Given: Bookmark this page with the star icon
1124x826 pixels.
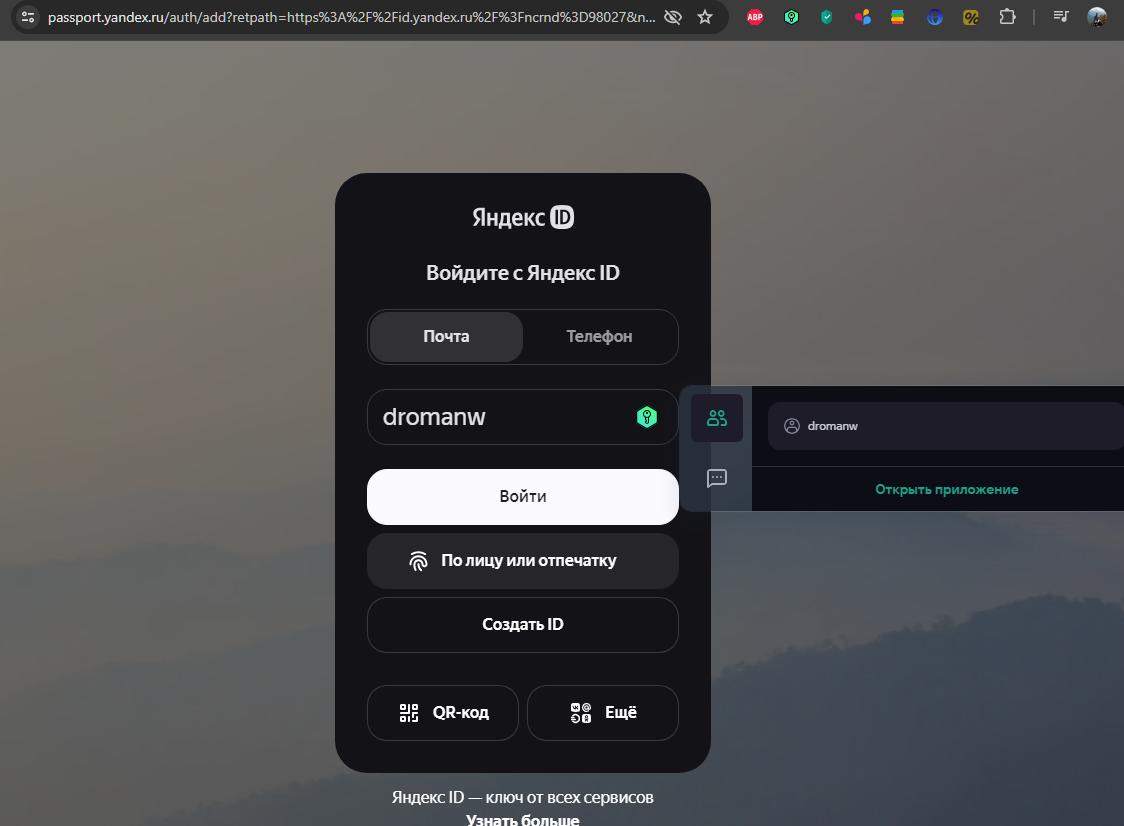Looking at the screenshot, I should coord(705,16).
